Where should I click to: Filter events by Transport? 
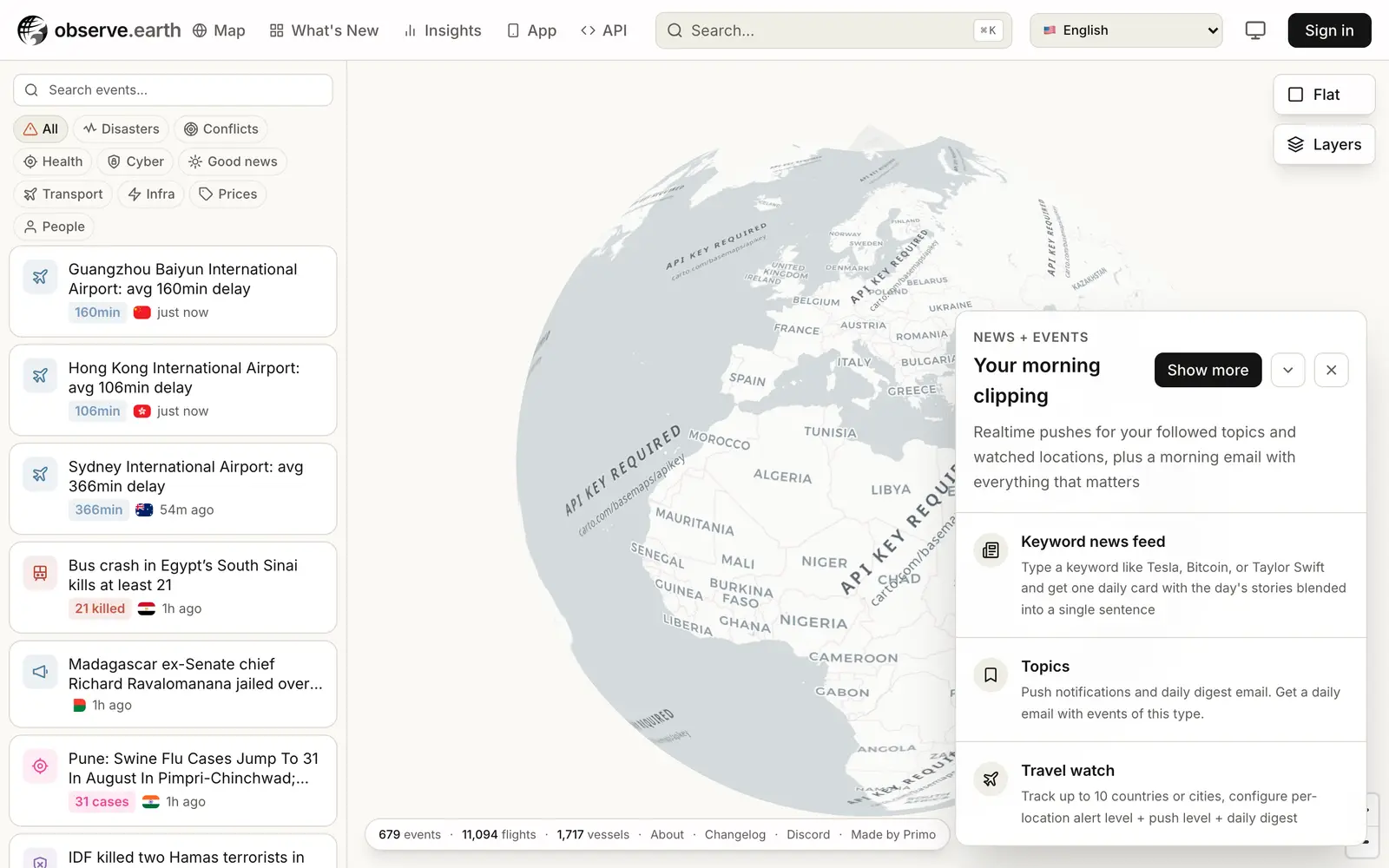click(x=63, y=194)
